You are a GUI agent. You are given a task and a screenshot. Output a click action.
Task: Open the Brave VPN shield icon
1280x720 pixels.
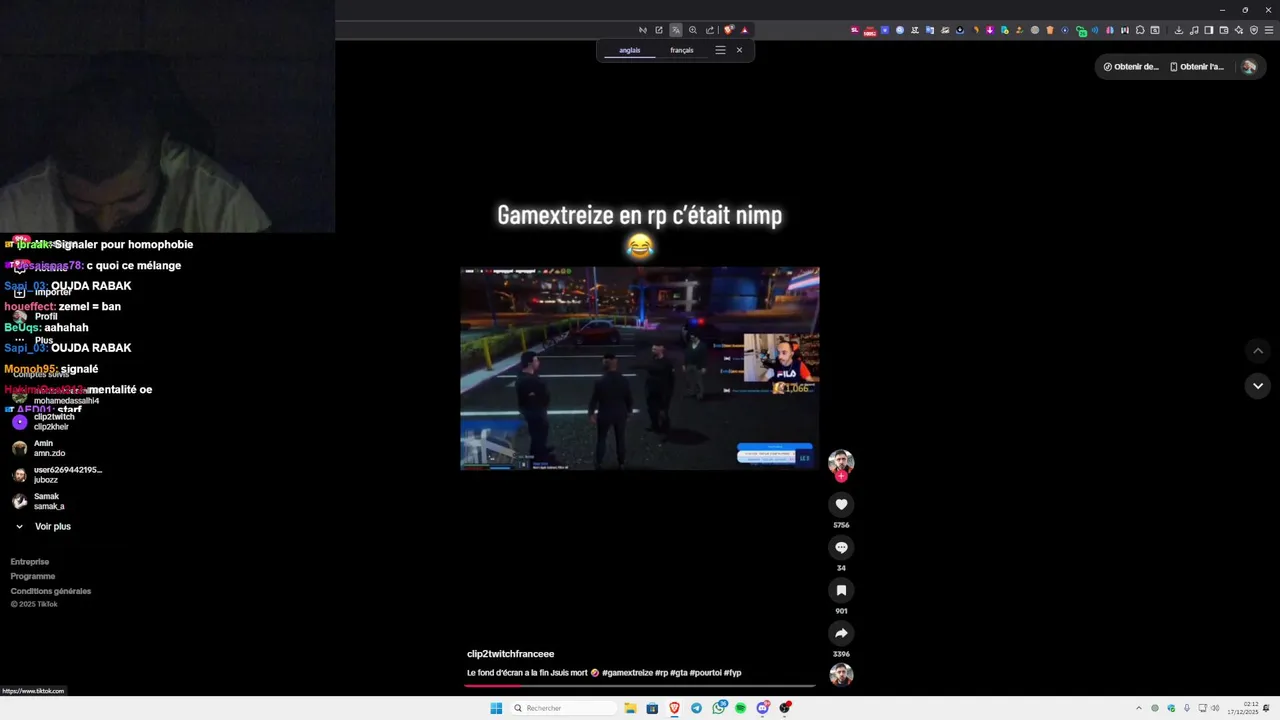(x=1254, y=30)
